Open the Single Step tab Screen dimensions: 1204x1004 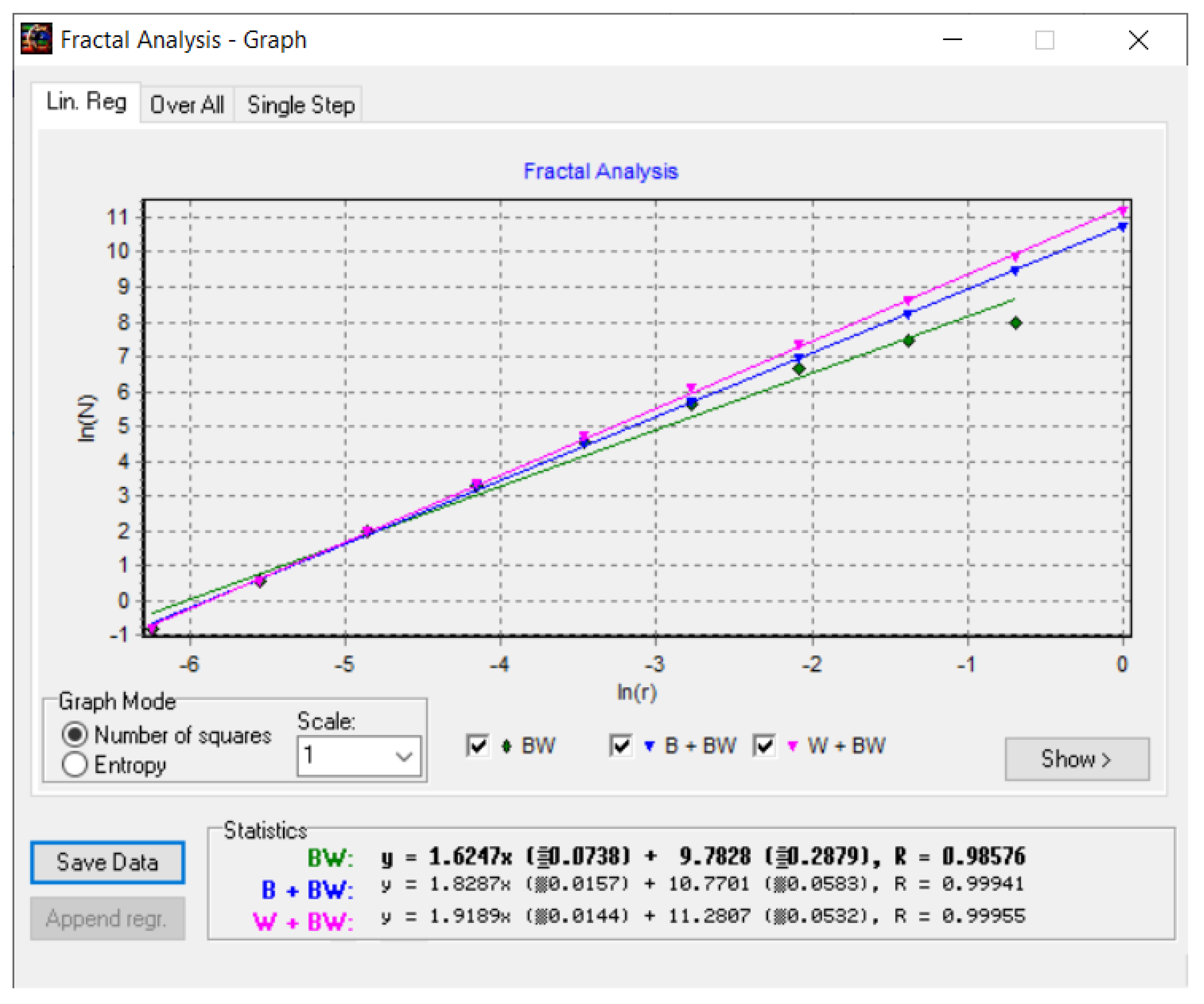(301, 105)
